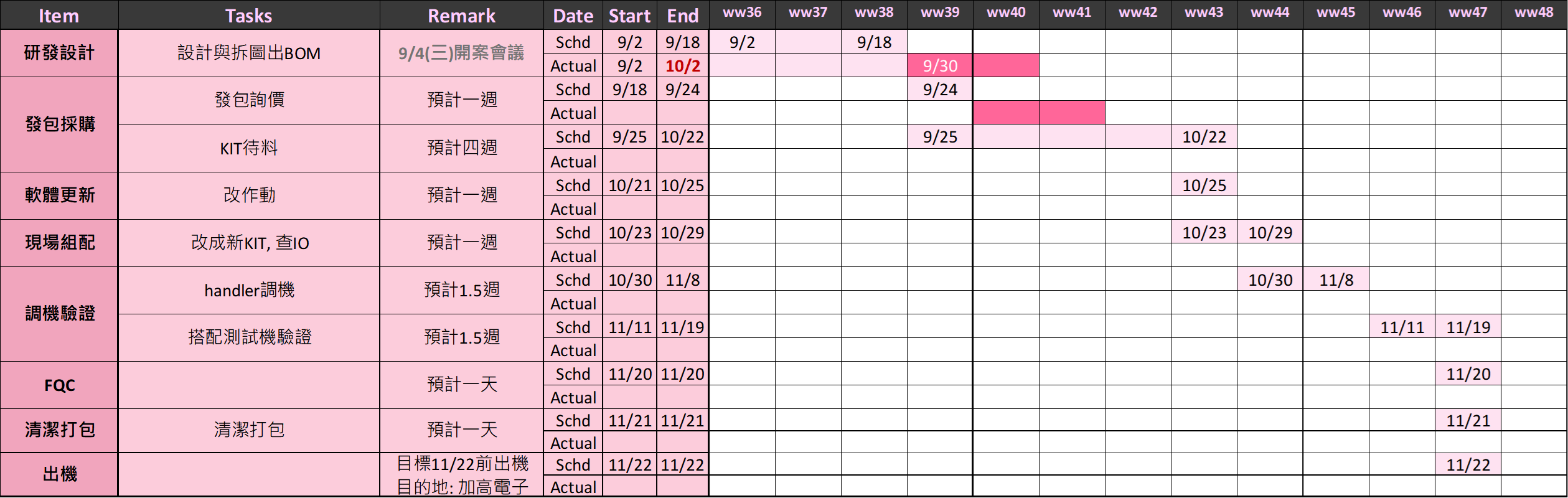The width and height of the screenshot is (1568, 498).
Task: Select the 10/30 Gantt bar under ww44
Action: pos(1270,280)
